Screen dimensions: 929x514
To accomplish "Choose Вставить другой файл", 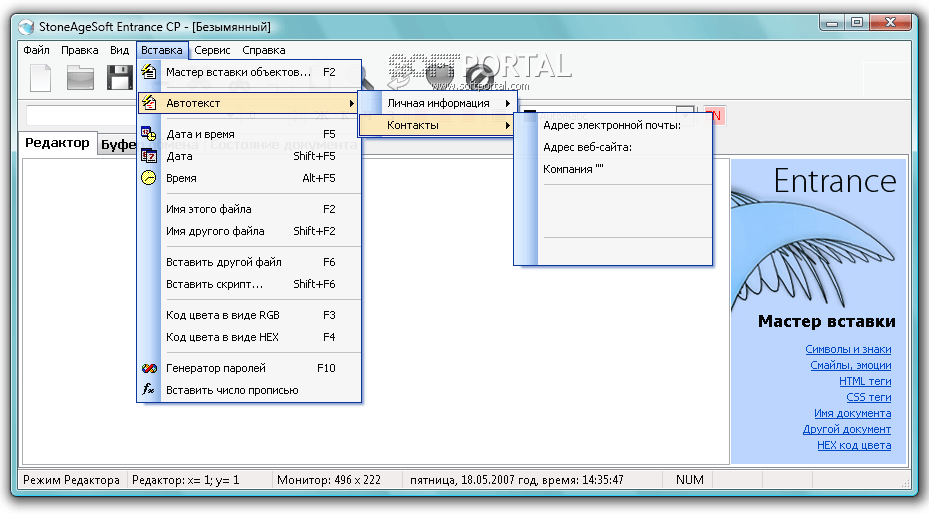I will click(249, 262).
